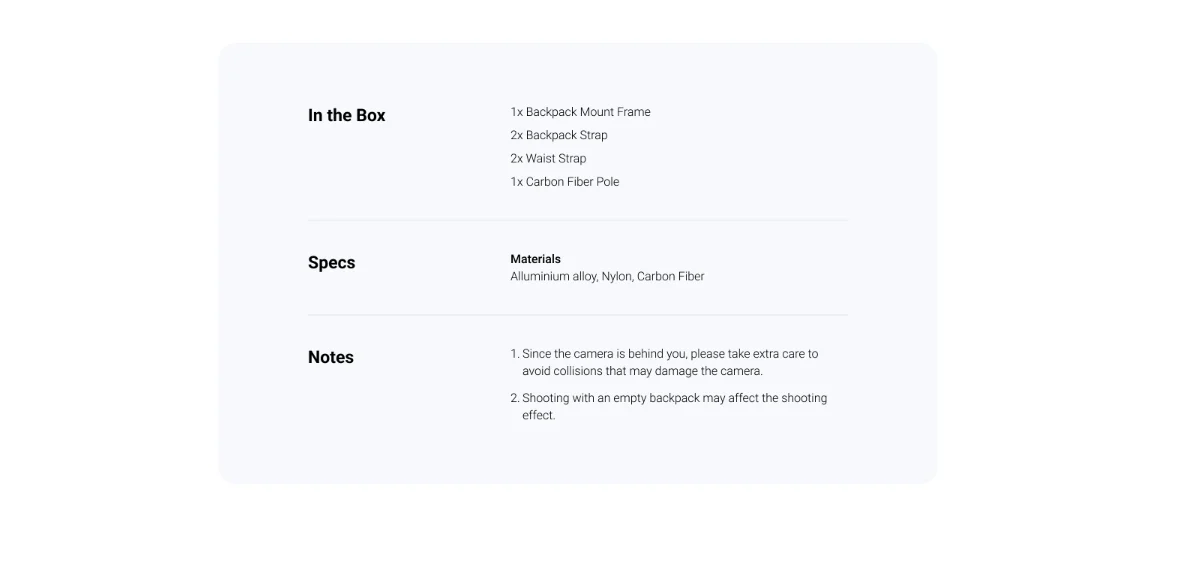Click the "2x Backpack Strap" line

[x=559, y=135]
